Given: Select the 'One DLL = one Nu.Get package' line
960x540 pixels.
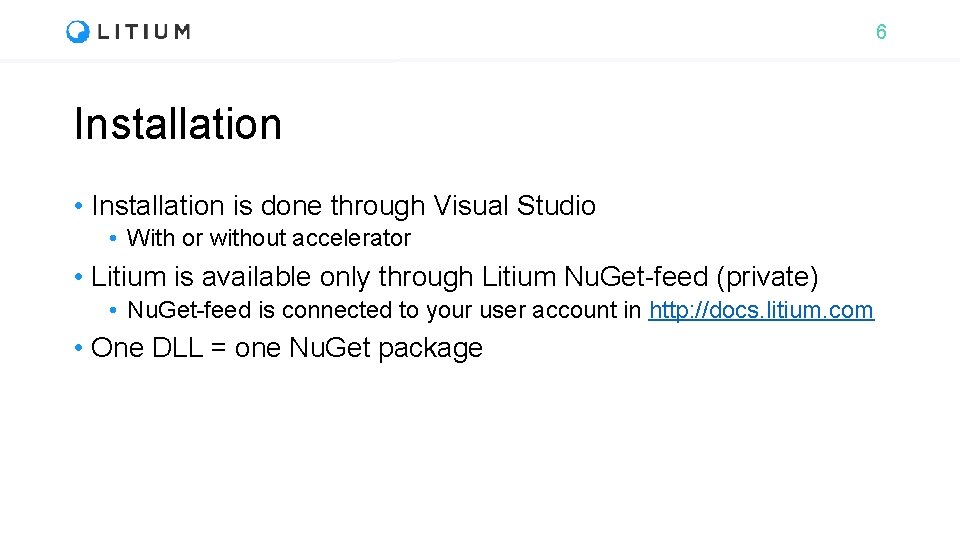Looking at the screenshot, I should (x=286, y=348).
